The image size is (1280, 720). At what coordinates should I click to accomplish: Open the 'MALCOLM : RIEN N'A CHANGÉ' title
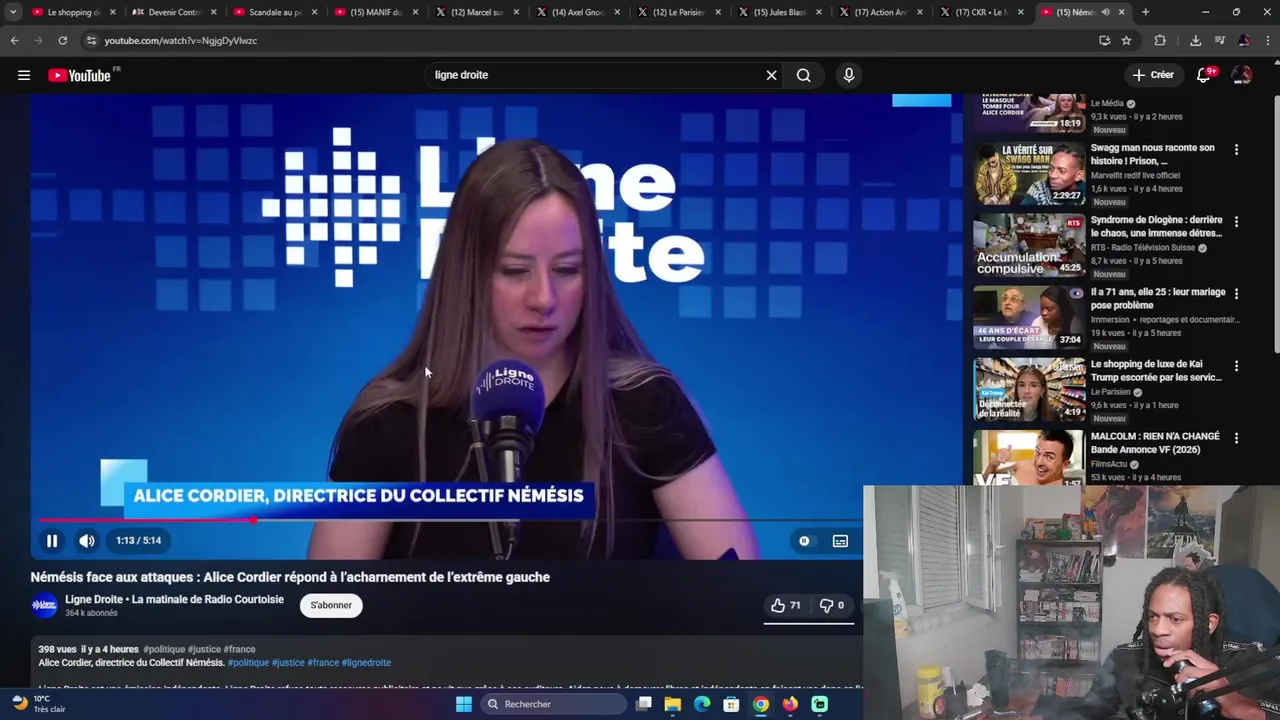pyautogui.click(x=1155, y=443)
